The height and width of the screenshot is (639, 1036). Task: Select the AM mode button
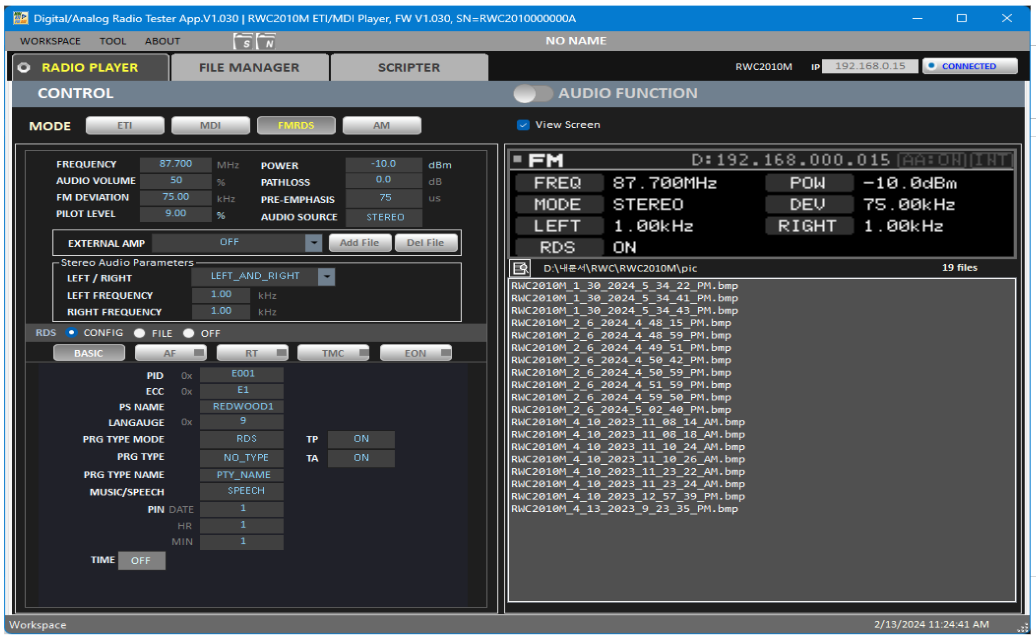click(x=381, y=126)
